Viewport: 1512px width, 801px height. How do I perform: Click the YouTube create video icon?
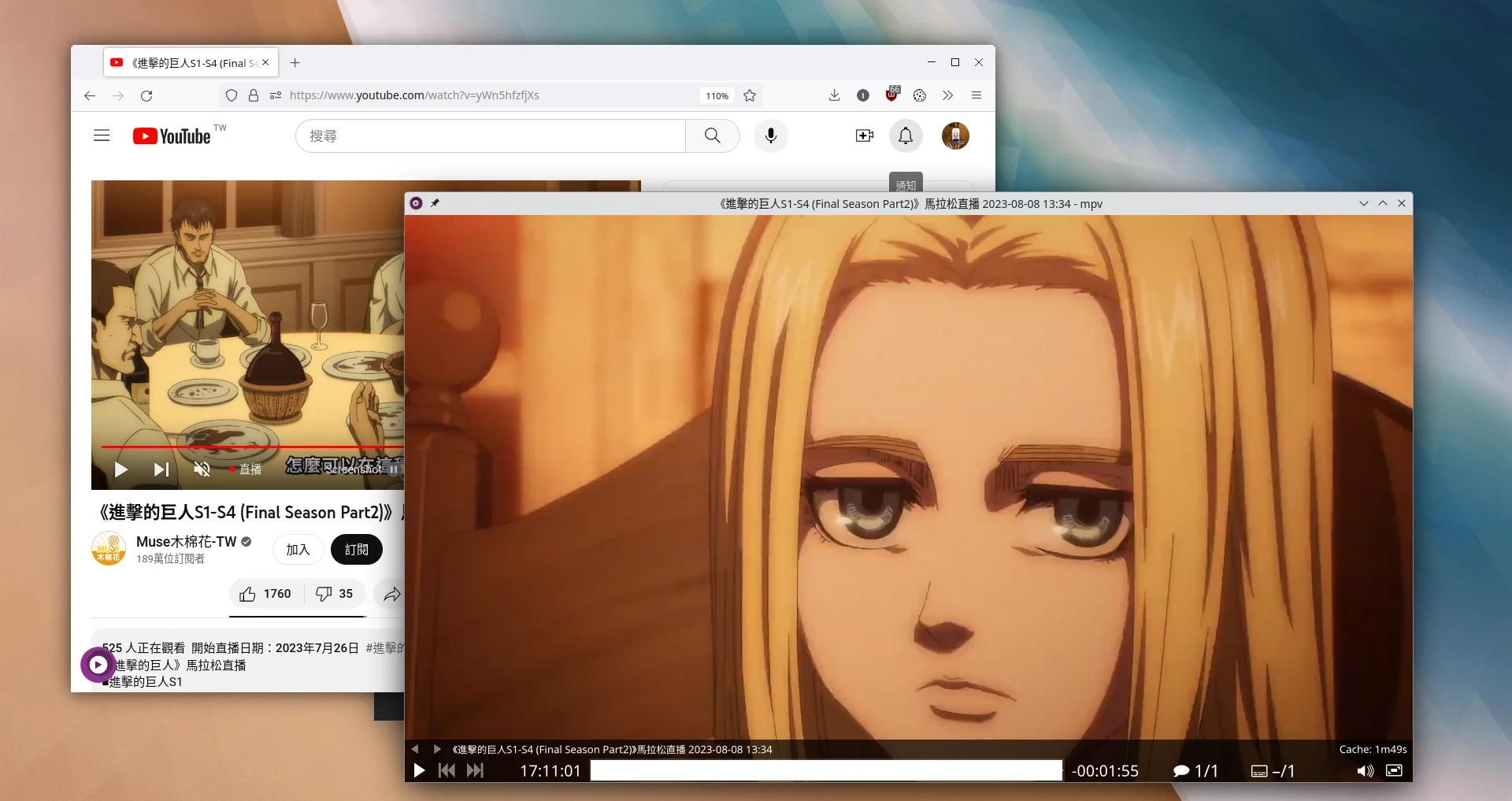[x=864, y=135]
